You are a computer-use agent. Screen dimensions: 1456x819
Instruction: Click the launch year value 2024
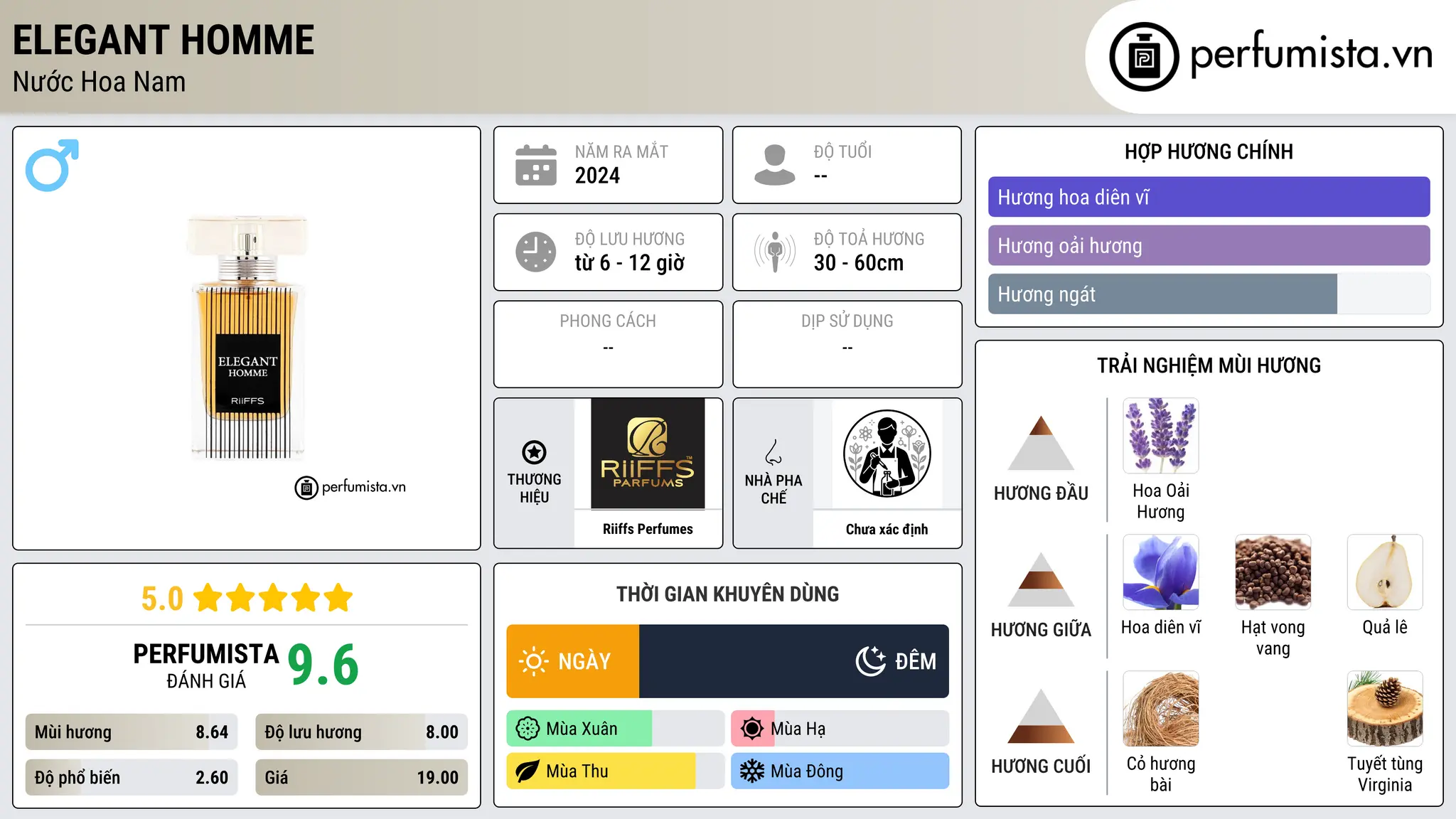[597, 175]
